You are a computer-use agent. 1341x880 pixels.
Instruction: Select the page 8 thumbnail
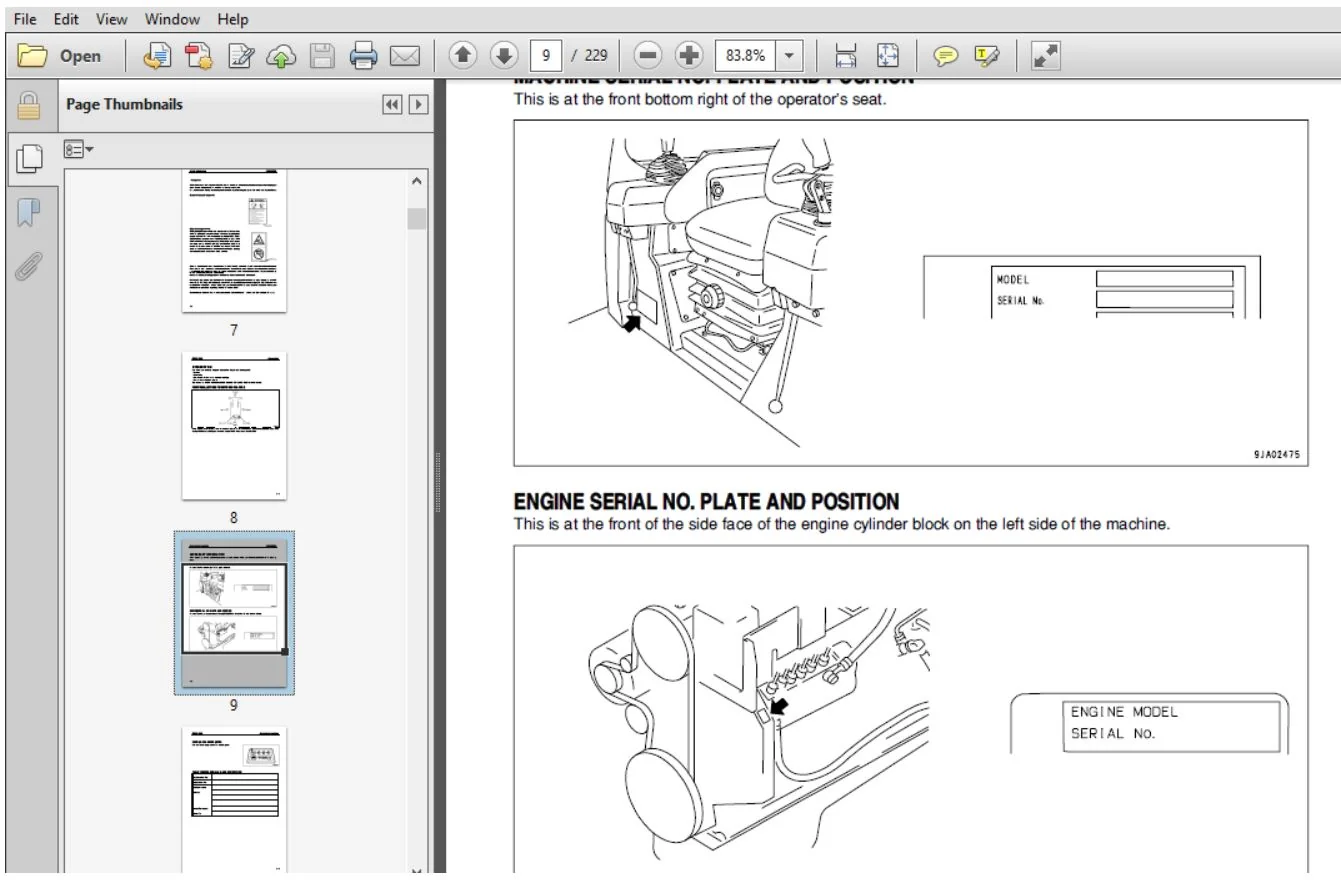(x=234, y=426)
